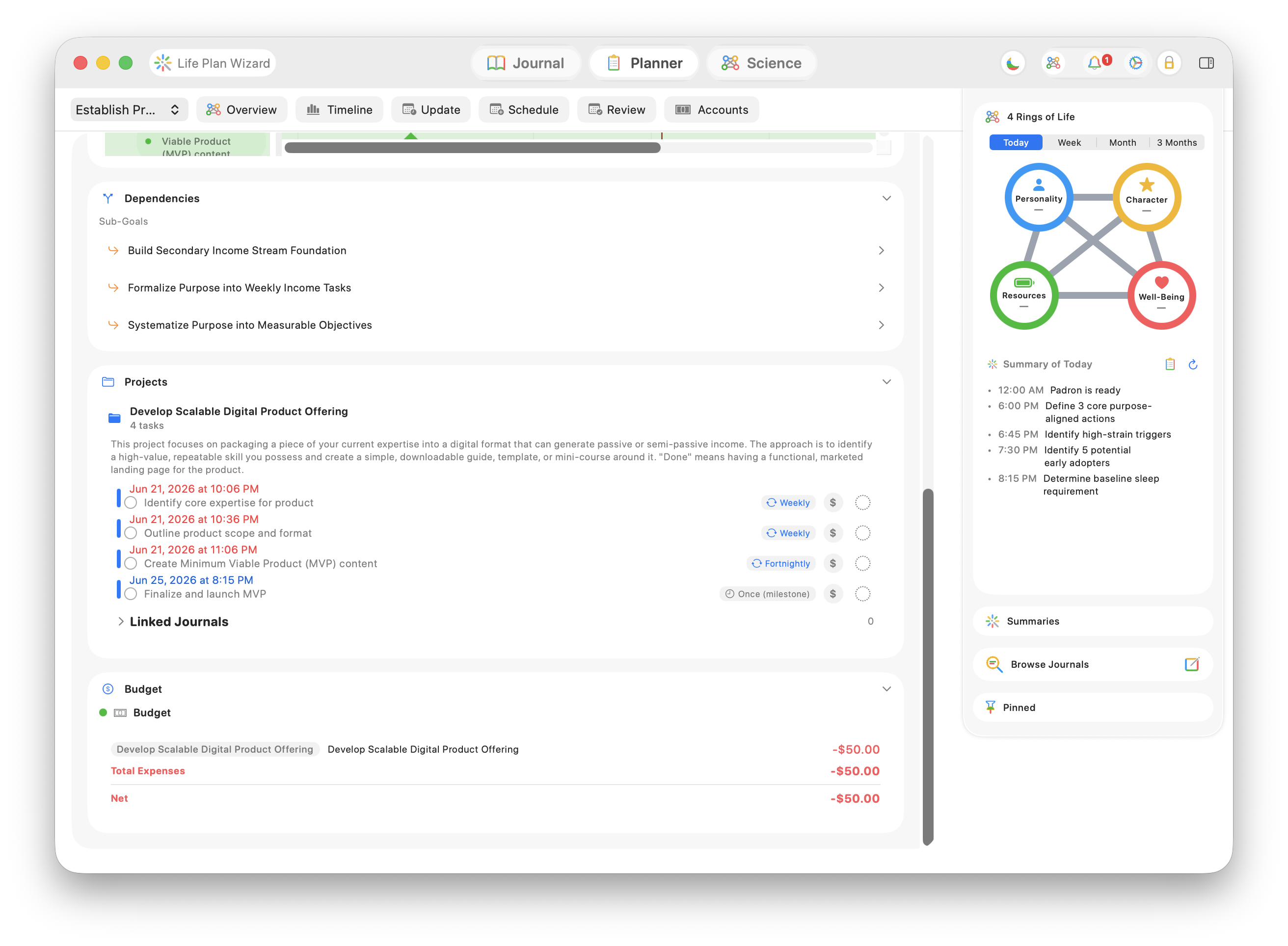1288x946 pixels.
Task: Click the Well-Being ring
Action: [1161, 295]
